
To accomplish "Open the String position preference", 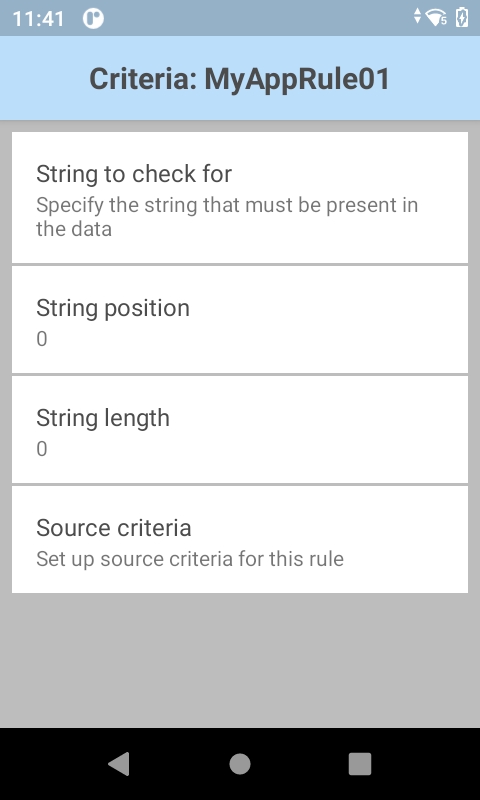I will [x=240, y=319].
